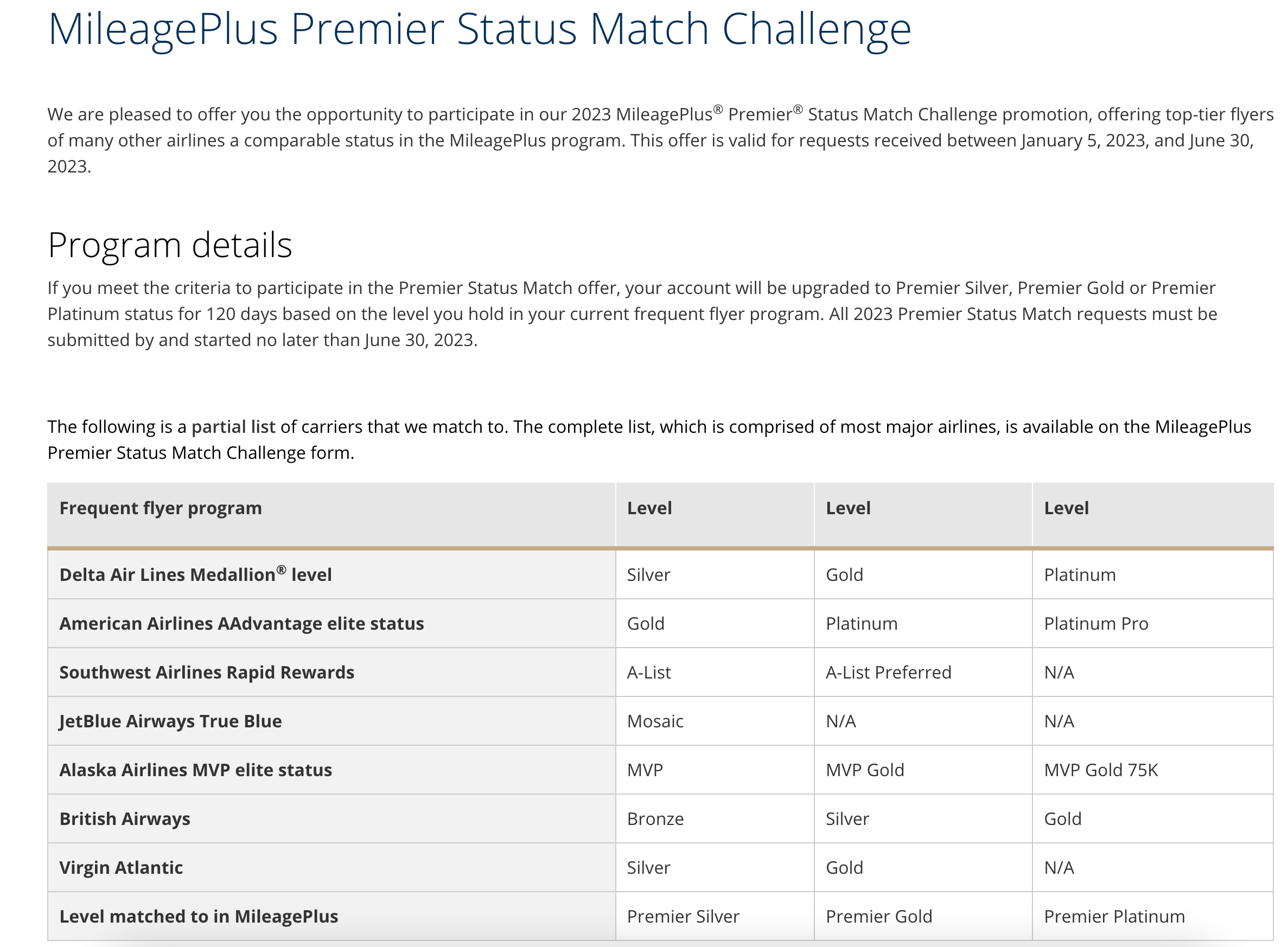Select the Frequent flyer program column header
Screen dimensions: 1288x947
[x=161, y=508]
